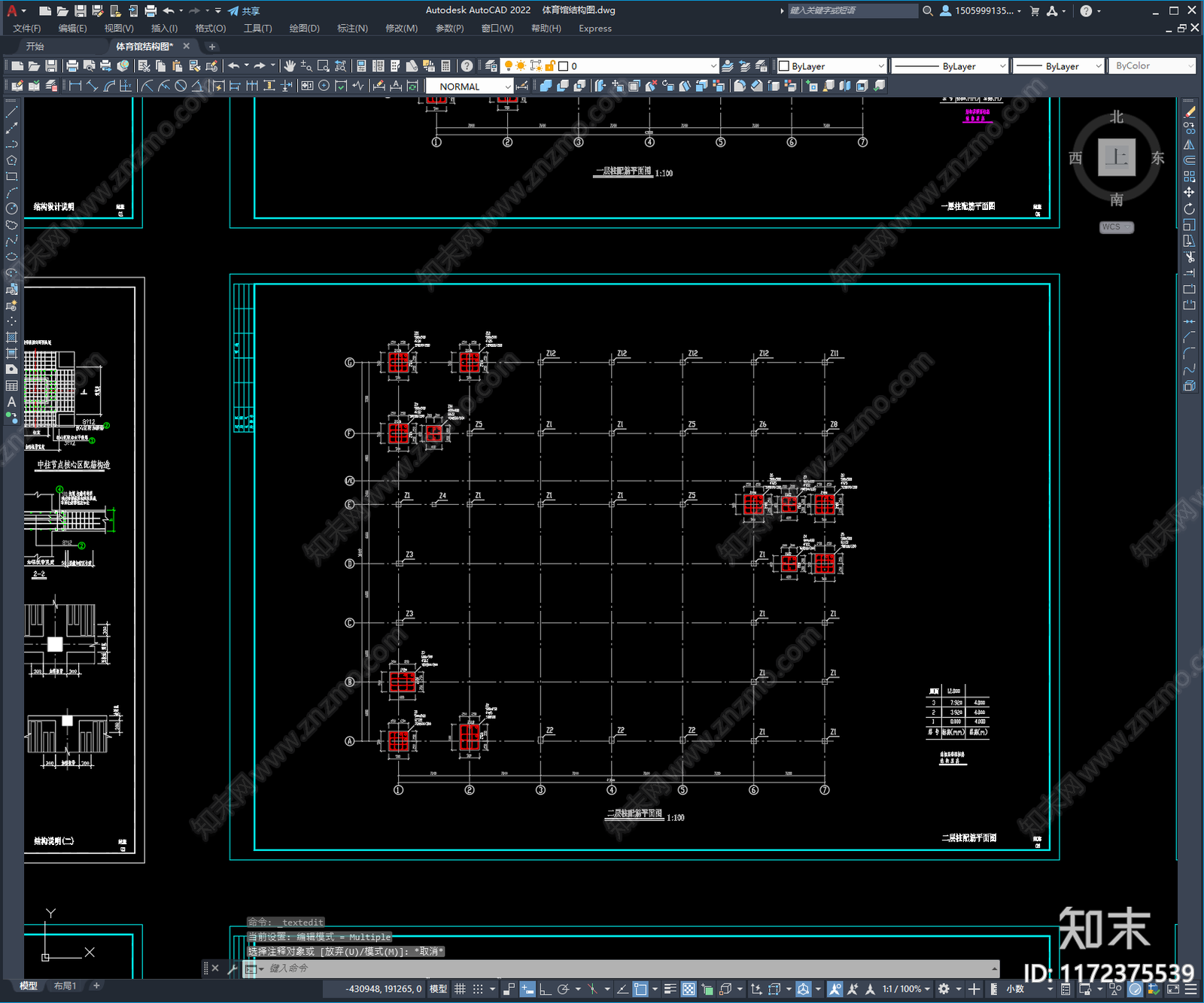Select the Circle draw tool
The image size is (1204, 1003).
11,208
